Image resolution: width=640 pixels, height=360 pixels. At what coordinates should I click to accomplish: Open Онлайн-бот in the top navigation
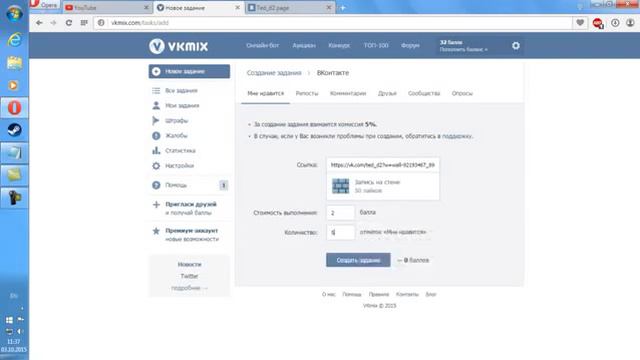(x=262, y=45)
